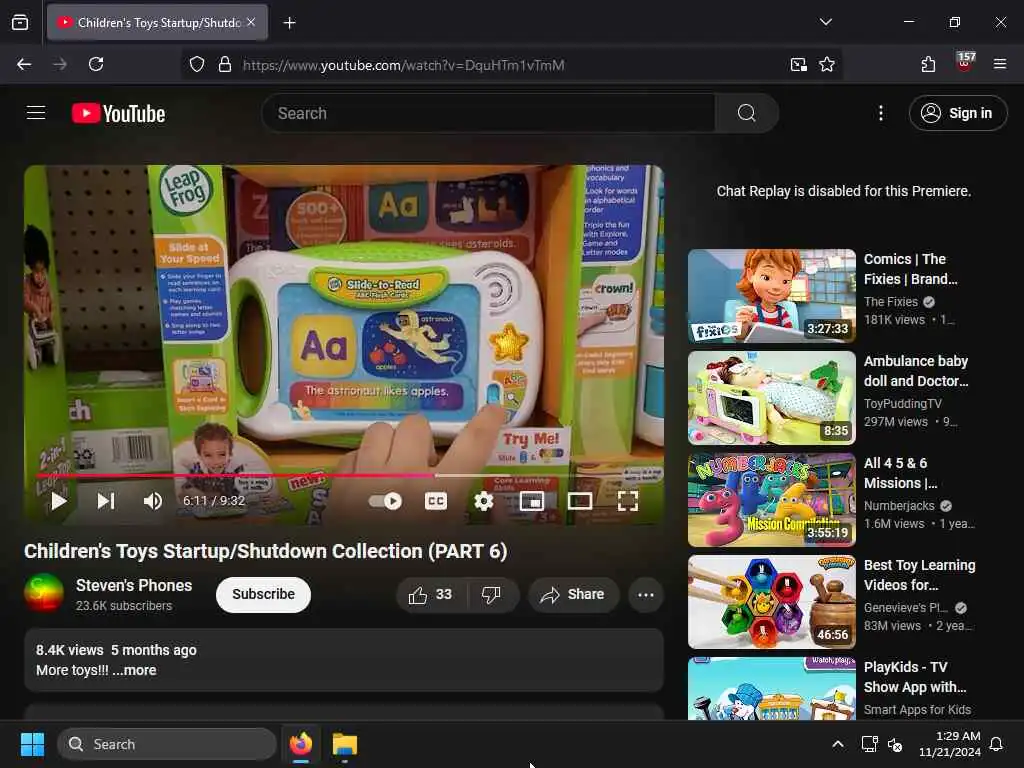Enable miniplayer mode
The width and height of the screenshot is (1024, 768).
532,501
